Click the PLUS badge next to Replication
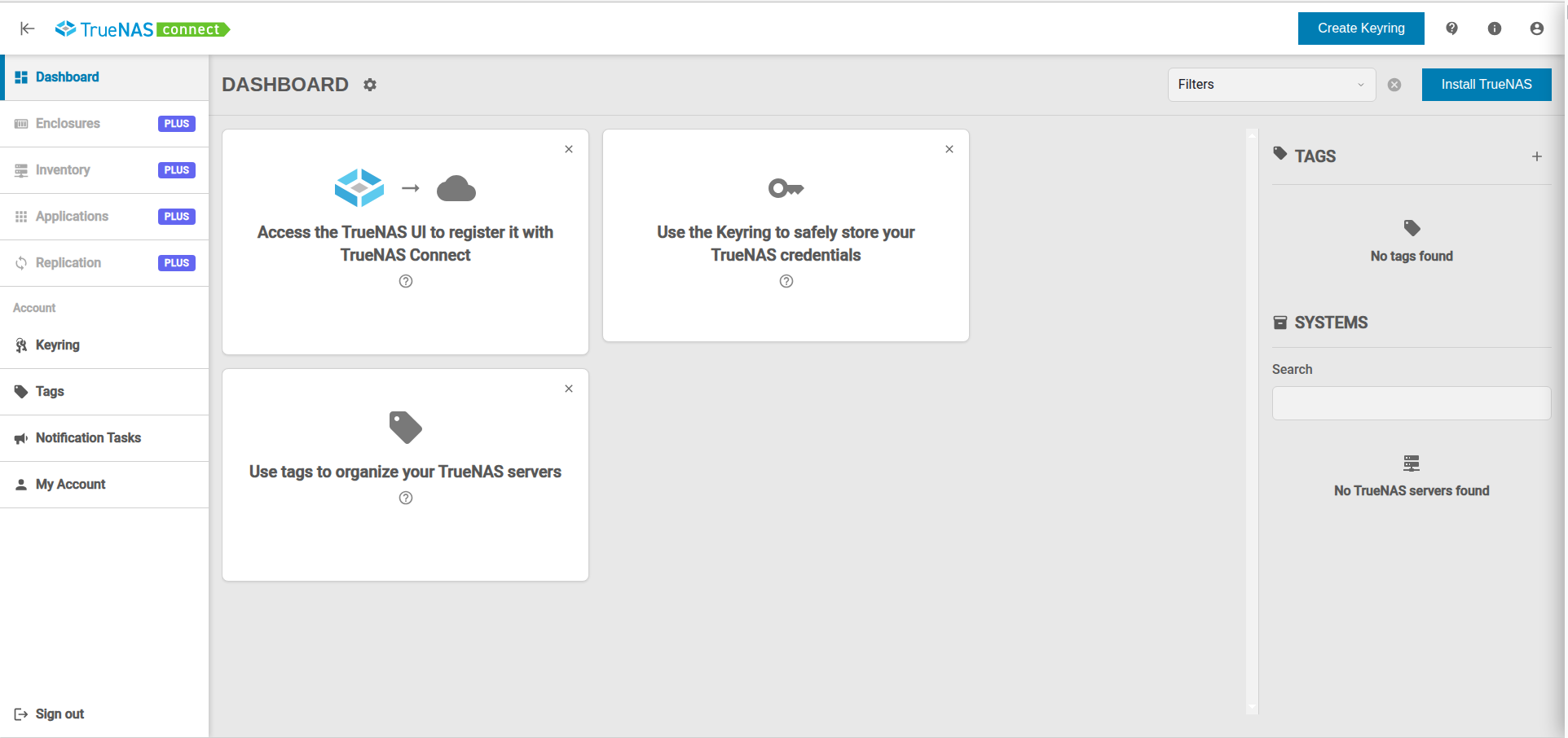Screen dimensions: 1568x738 [177, 263]
